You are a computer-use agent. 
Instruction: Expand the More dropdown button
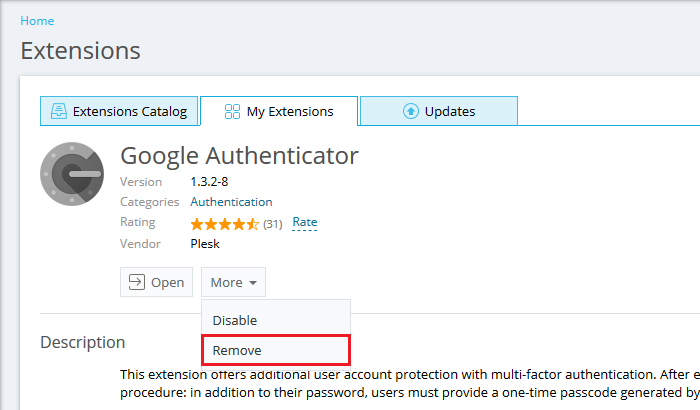pos(233,282)
